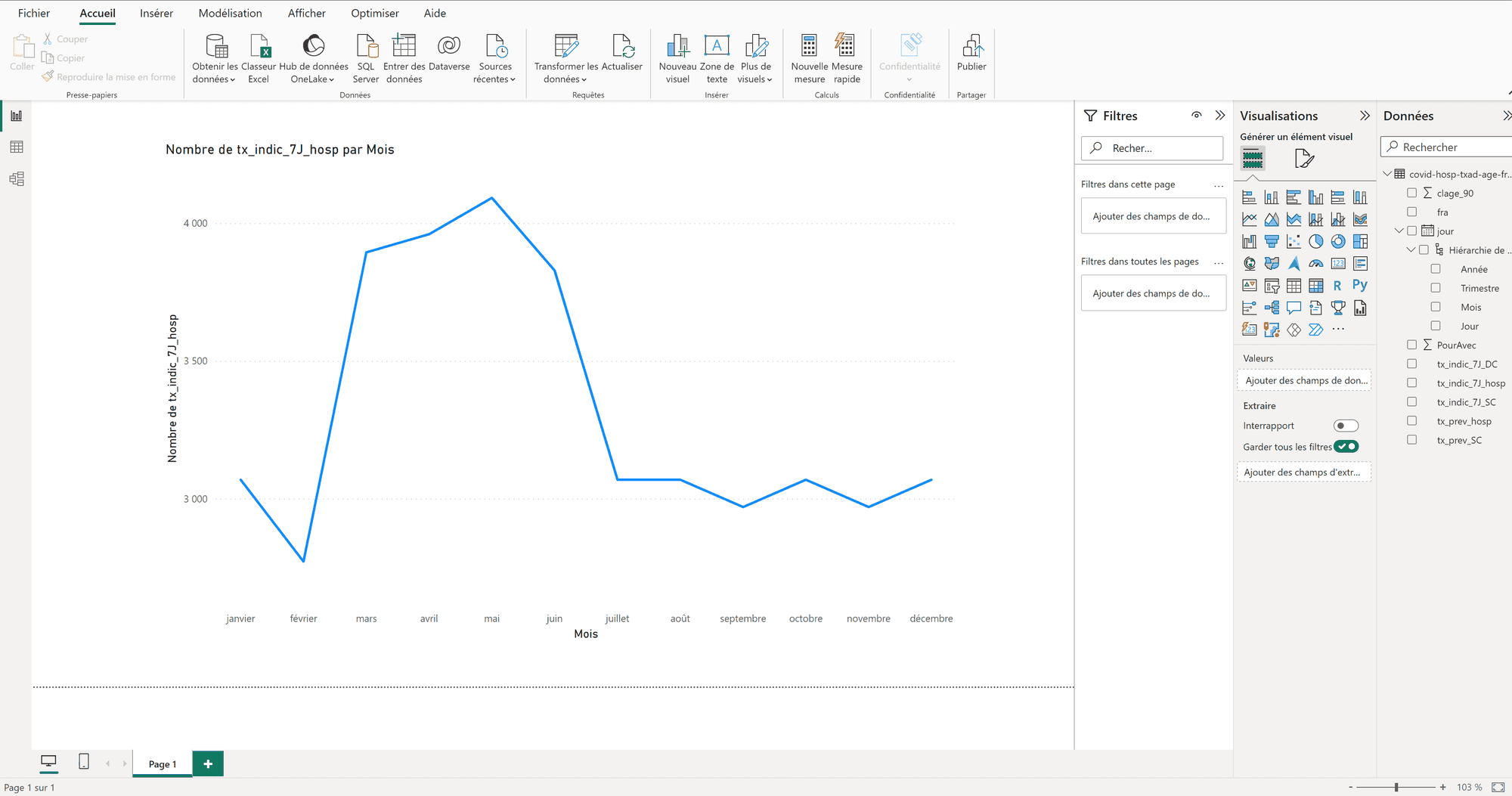Open Dataverse connector

449,53
